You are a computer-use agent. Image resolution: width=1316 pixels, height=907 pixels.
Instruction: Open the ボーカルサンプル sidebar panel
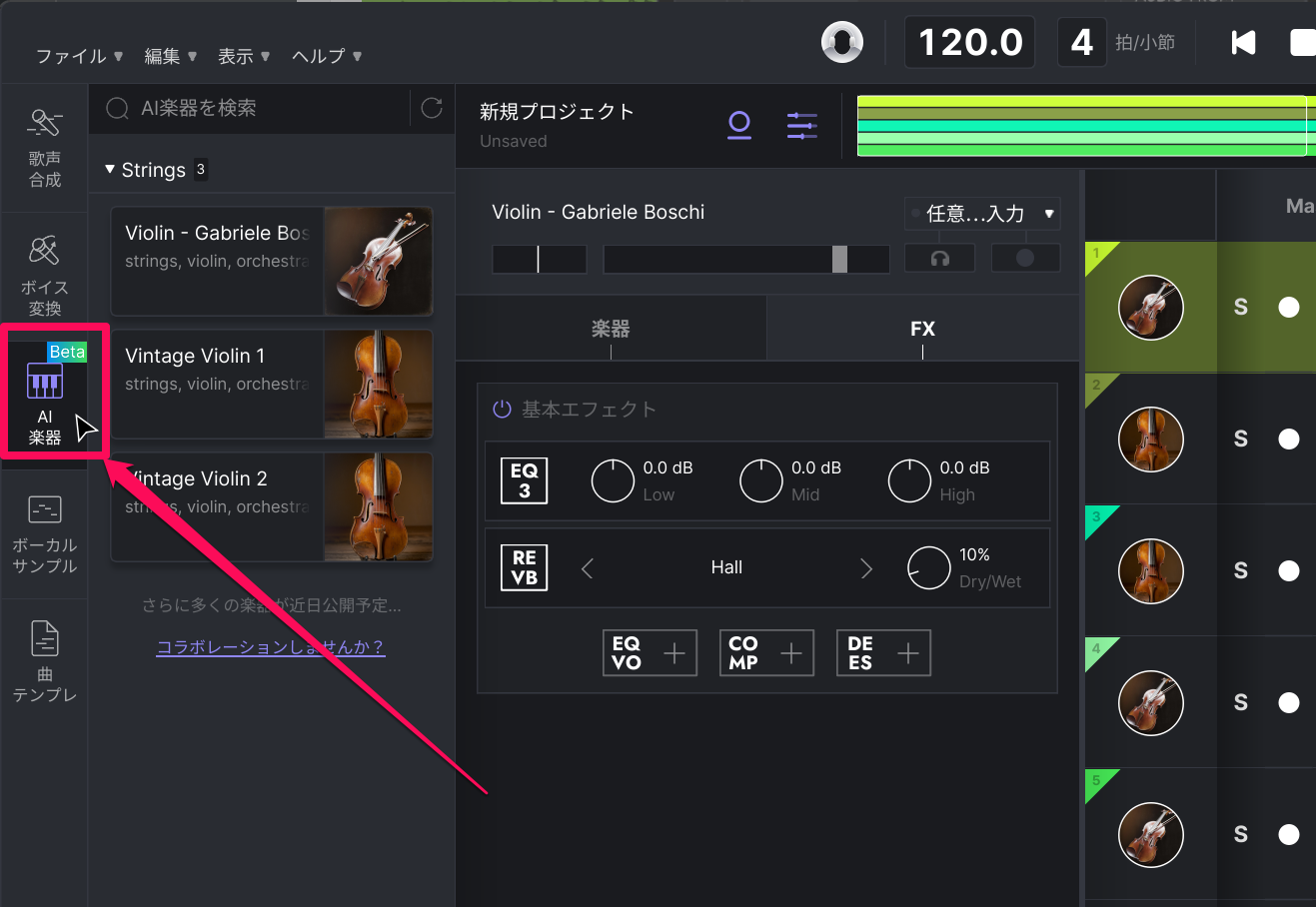click(44, 534)
